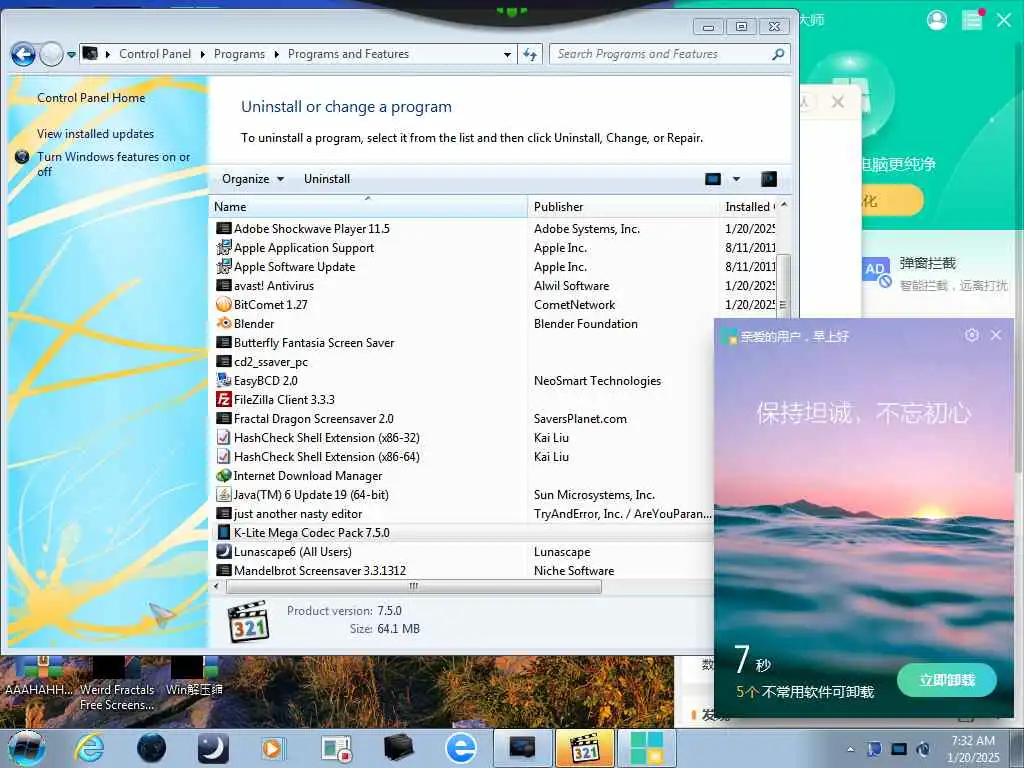Screen dimensions: 1024x768
Task: Select the BitComet 1.27 icon
Action: (224, 304)
